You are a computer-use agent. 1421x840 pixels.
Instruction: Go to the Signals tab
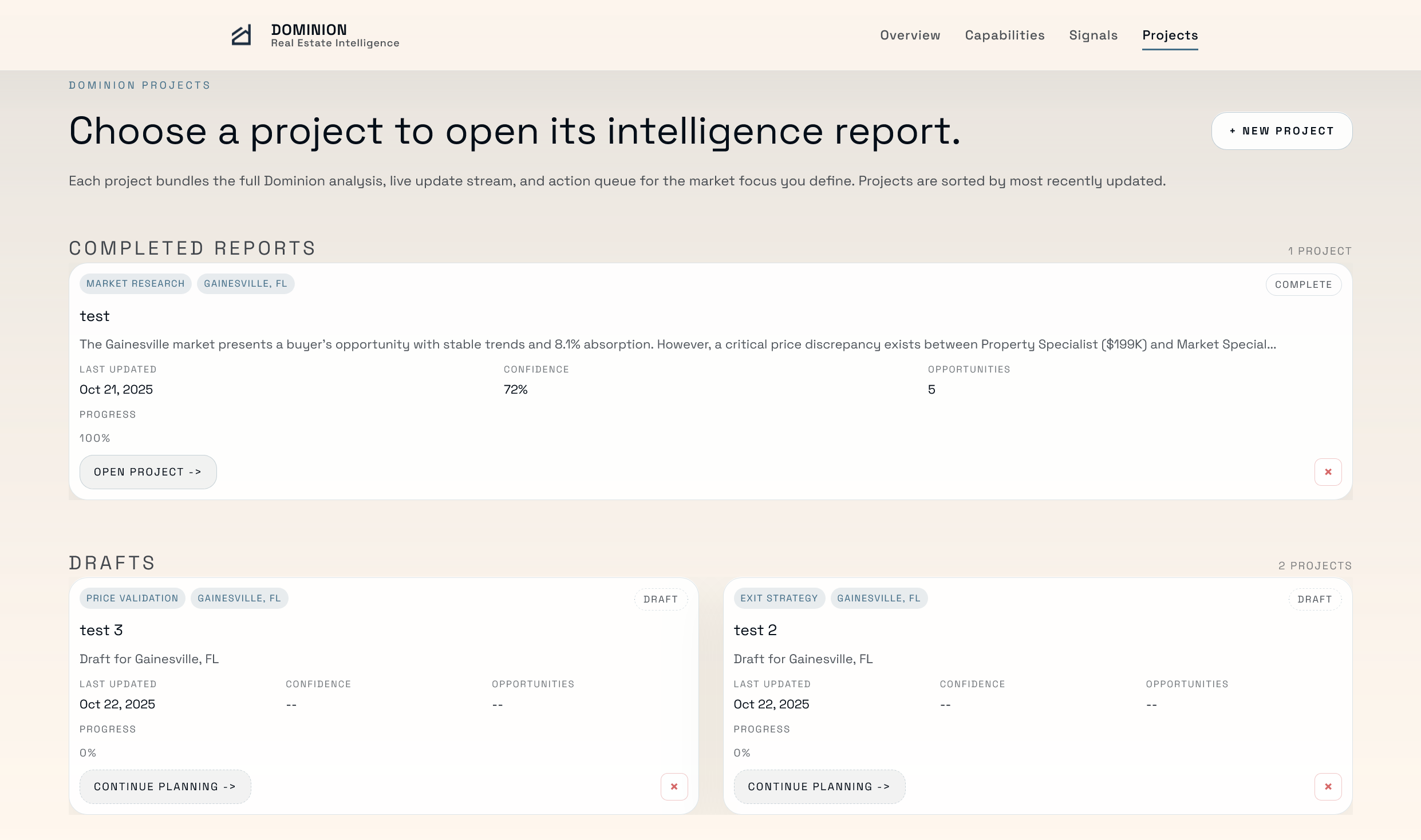point(1093,35)
